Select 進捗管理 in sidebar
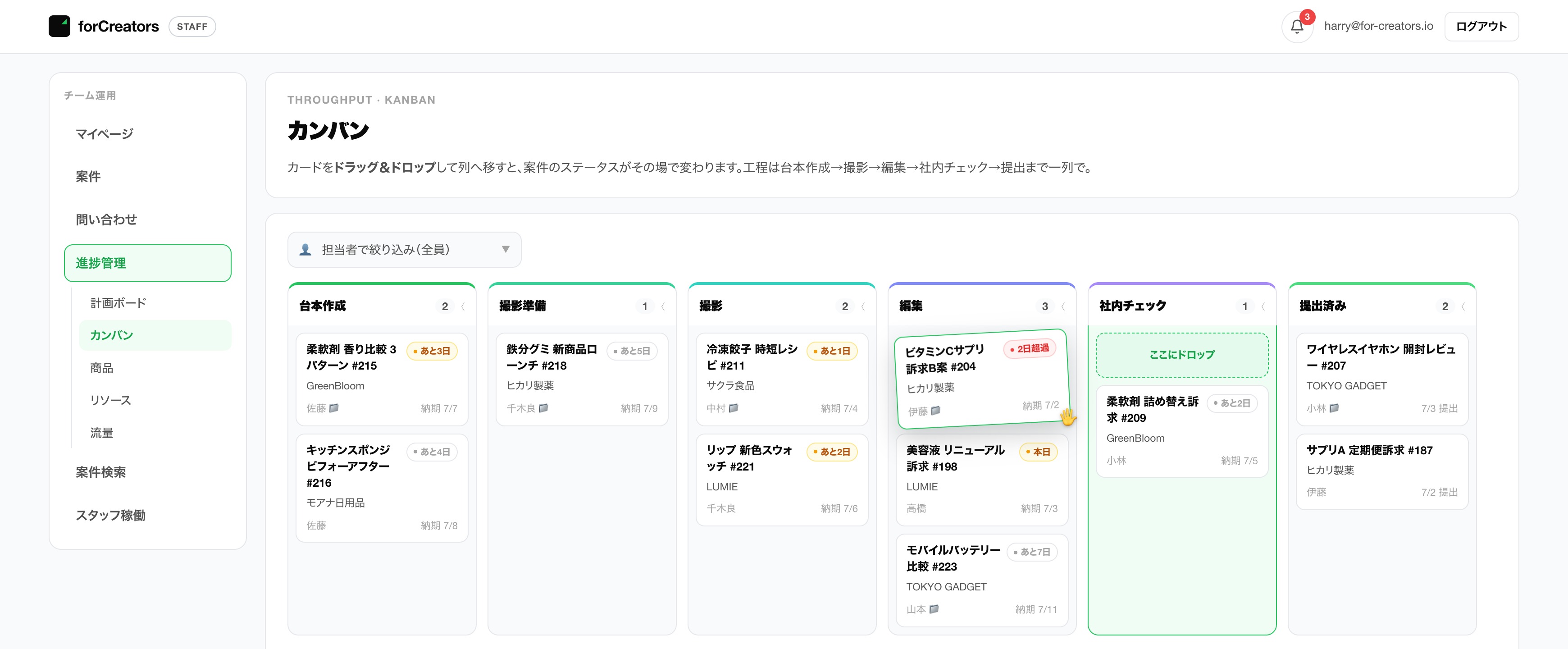The width and height of the screenshot is (1568, 649). 147,263
